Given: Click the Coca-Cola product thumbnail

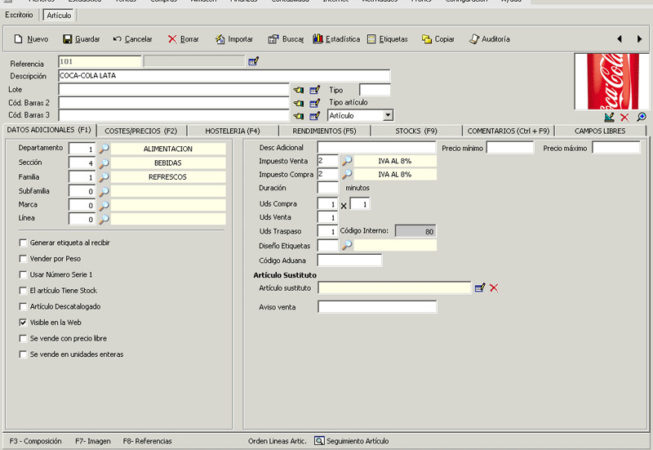Looking at the screenshot, I should point(611,81).
